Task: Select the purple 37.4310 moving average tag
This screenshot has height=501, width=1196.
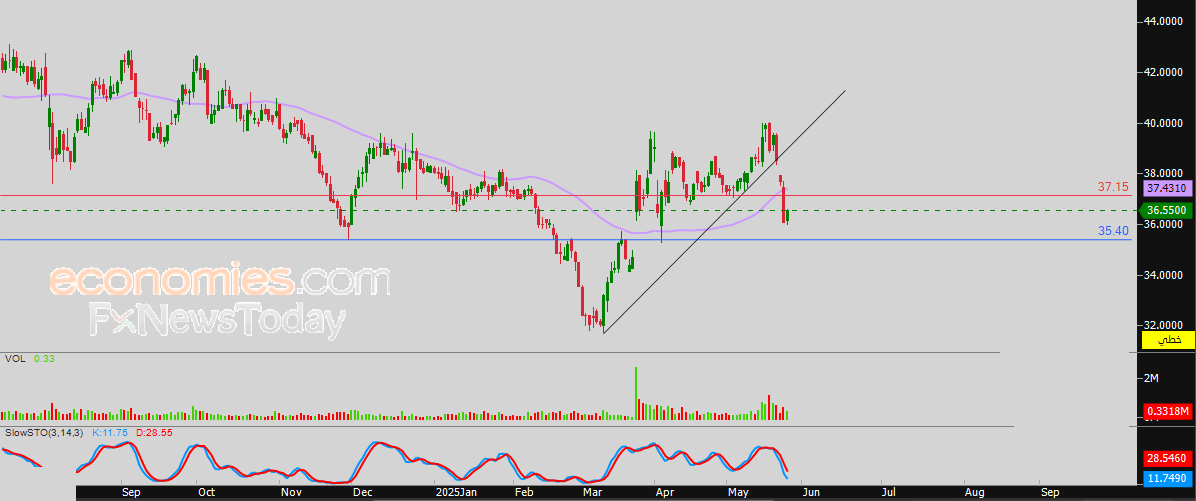Action: click(x=1168, y=188)
